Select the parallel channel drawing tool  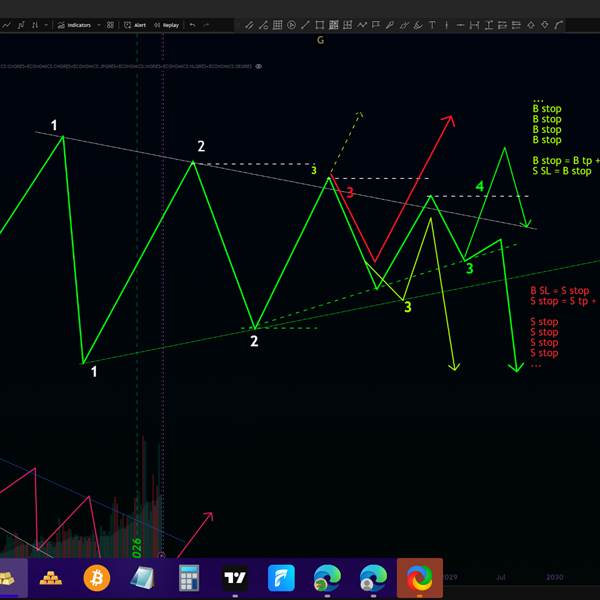coord(249,25)
